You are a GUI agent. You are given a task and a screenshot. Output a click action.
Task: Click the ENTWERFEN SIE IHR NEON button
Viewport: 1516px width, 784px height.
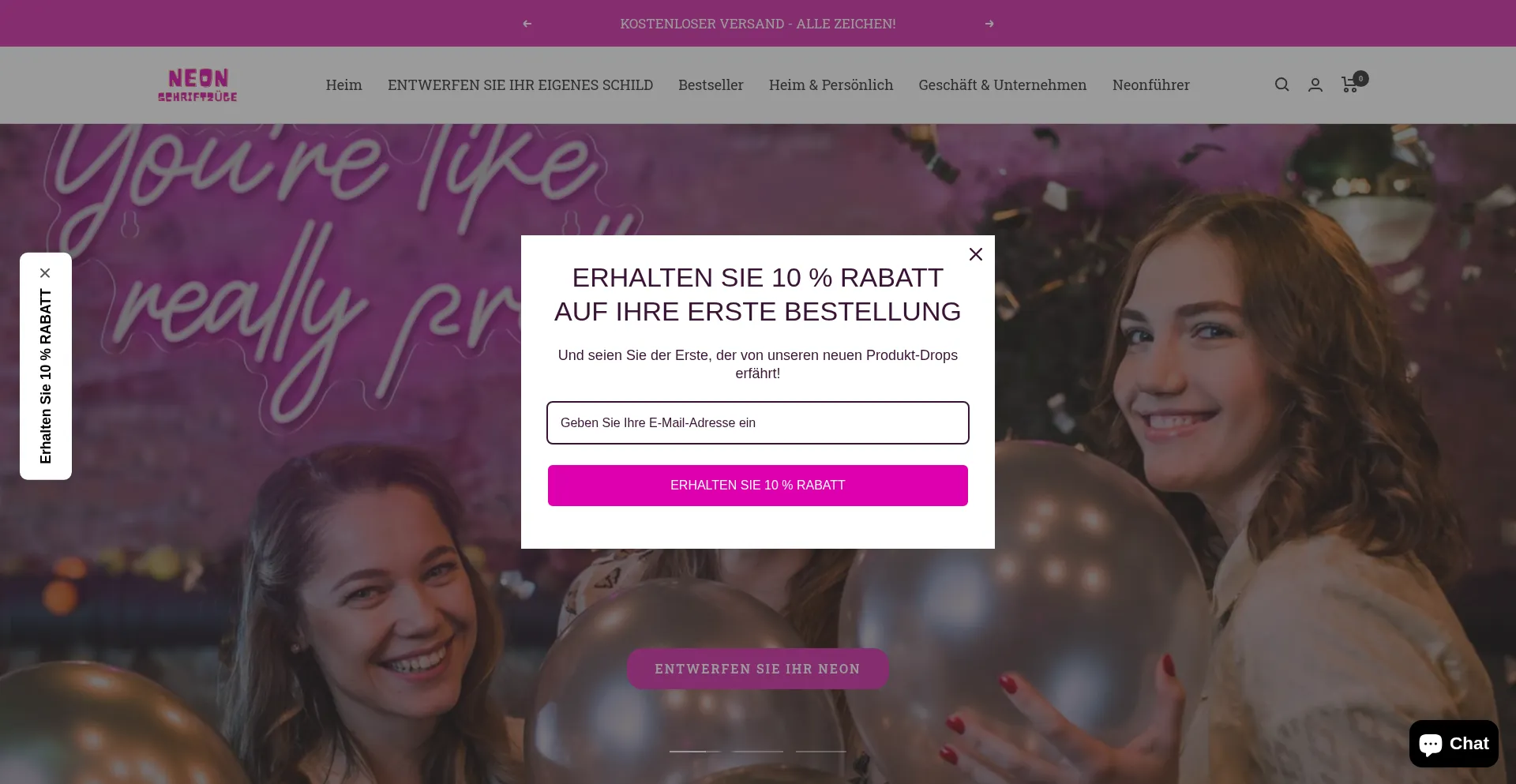click(758, 669)
